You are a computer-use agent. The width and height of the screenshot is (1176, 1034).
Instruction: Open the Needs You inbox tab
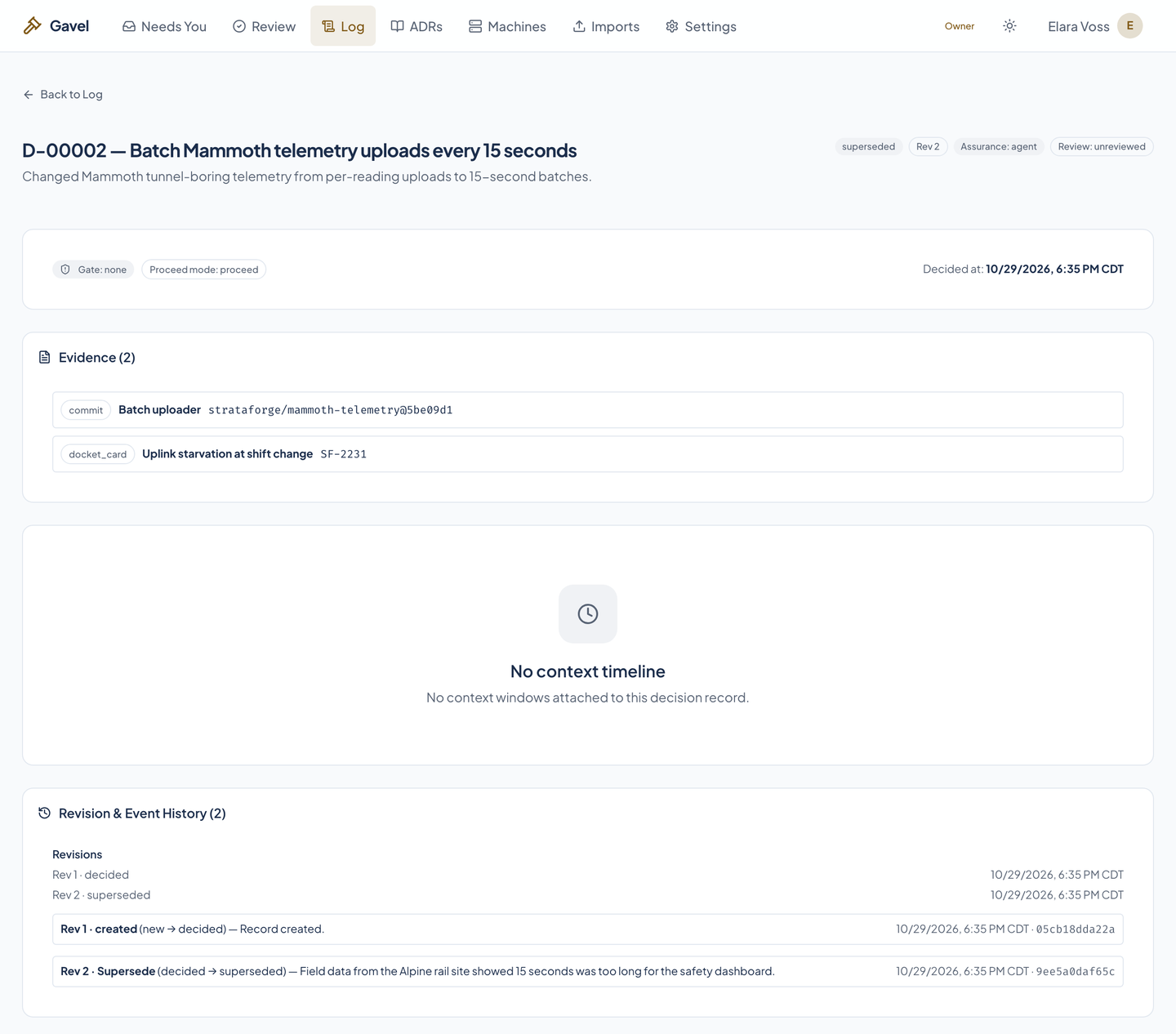[164, 26]
